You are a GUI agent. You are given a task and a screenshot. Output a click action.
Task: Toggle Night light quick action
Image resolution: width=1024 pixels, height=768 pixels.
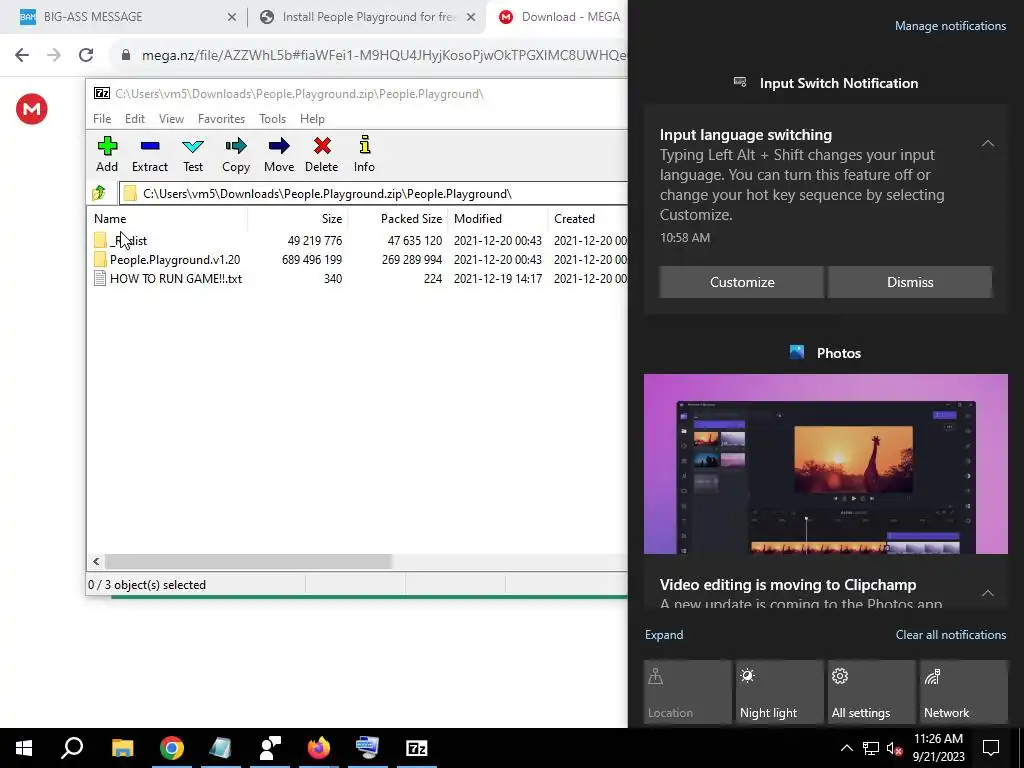click(x=779, y=692)
